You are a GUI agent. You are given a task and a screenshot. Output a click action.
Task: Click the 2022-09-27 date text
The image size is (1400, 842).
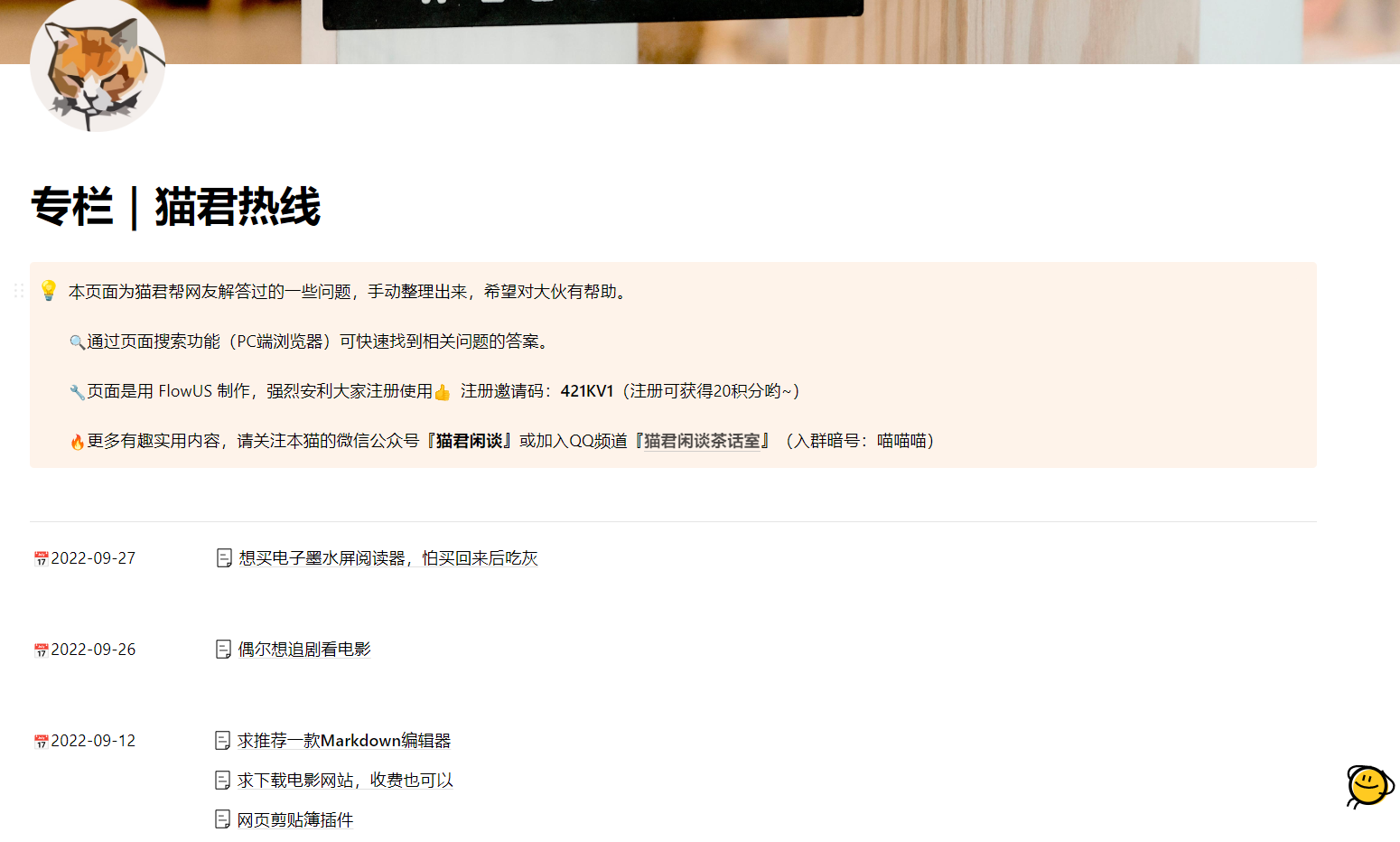click(93, 558)
